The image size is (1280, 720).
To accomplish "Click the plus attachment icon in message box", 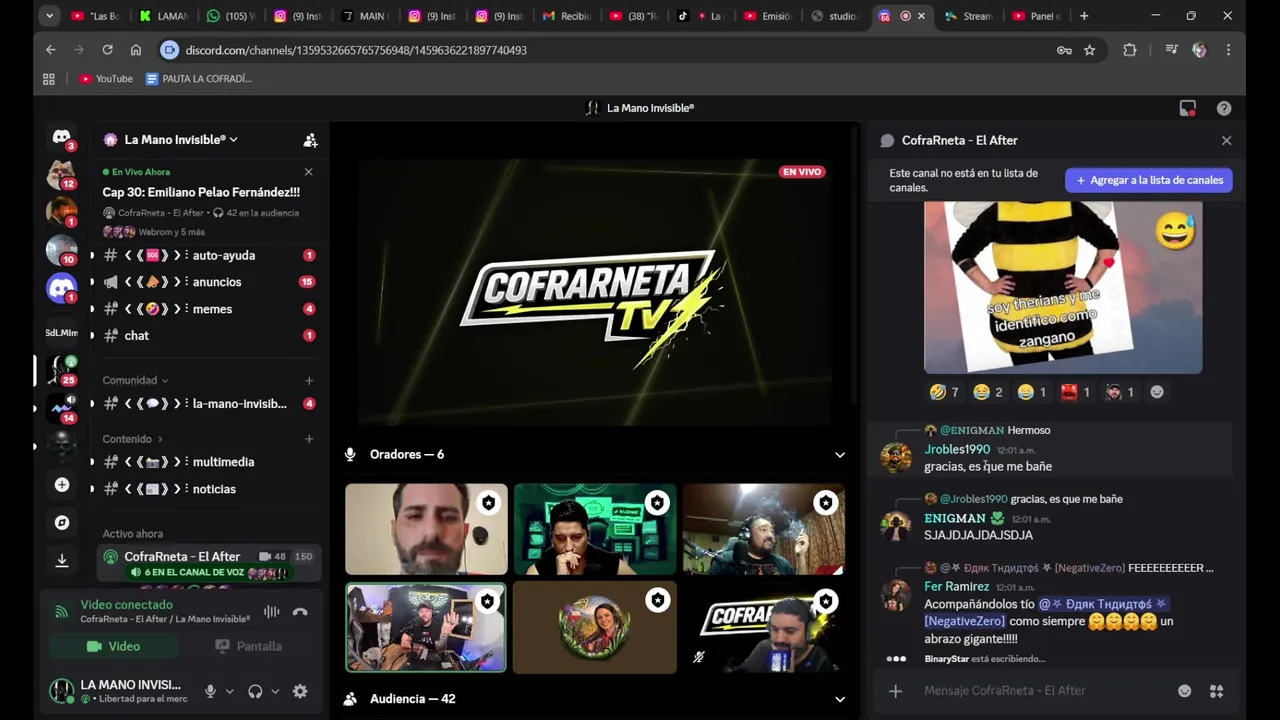I will pos(896,691).
